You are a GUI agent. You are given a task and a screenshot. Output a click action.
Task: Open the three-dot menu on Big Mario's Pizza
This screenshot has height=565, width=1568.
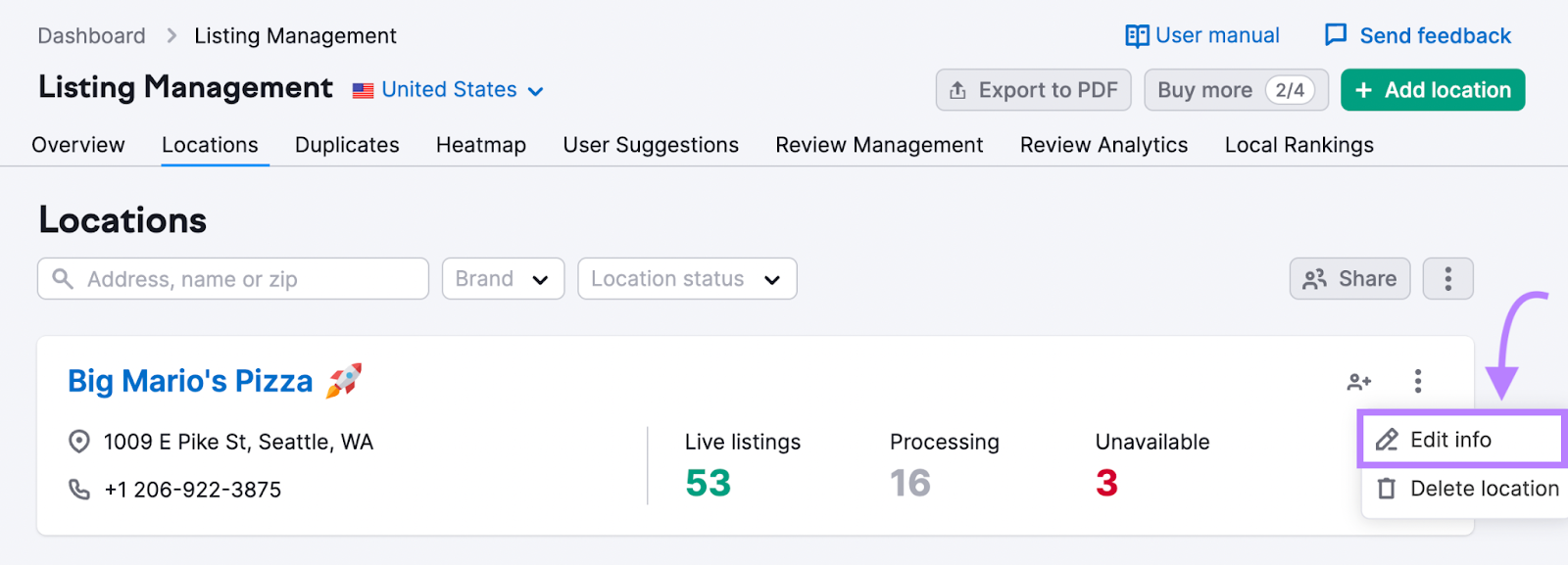point(1417,381)
